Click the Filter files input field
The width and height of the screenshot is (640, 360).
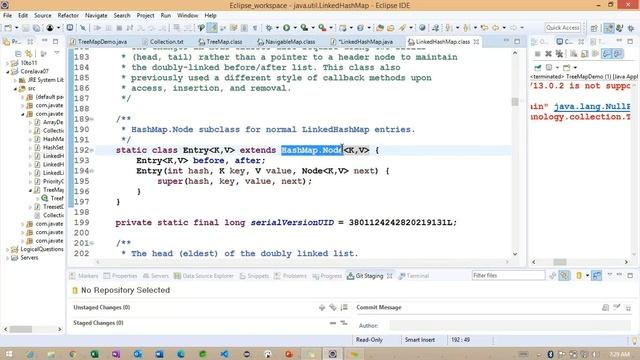[x=508, y=276]
